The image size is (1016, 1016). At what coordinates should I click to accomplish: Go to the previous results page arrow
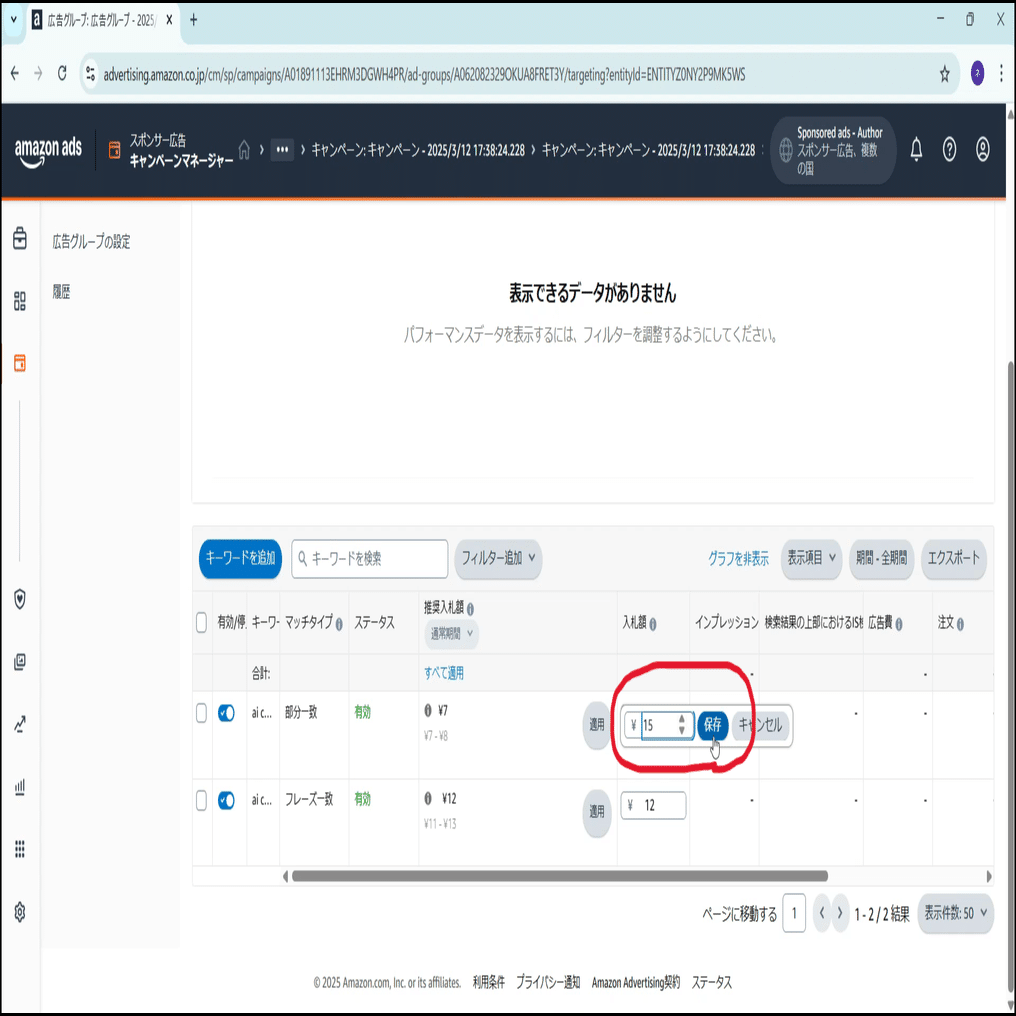822,913
